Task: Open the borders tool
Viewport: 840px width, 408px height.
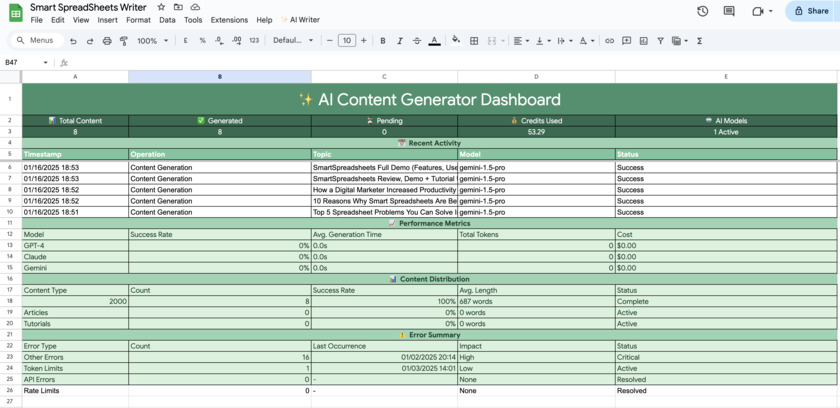Action: tap(474, 41)
